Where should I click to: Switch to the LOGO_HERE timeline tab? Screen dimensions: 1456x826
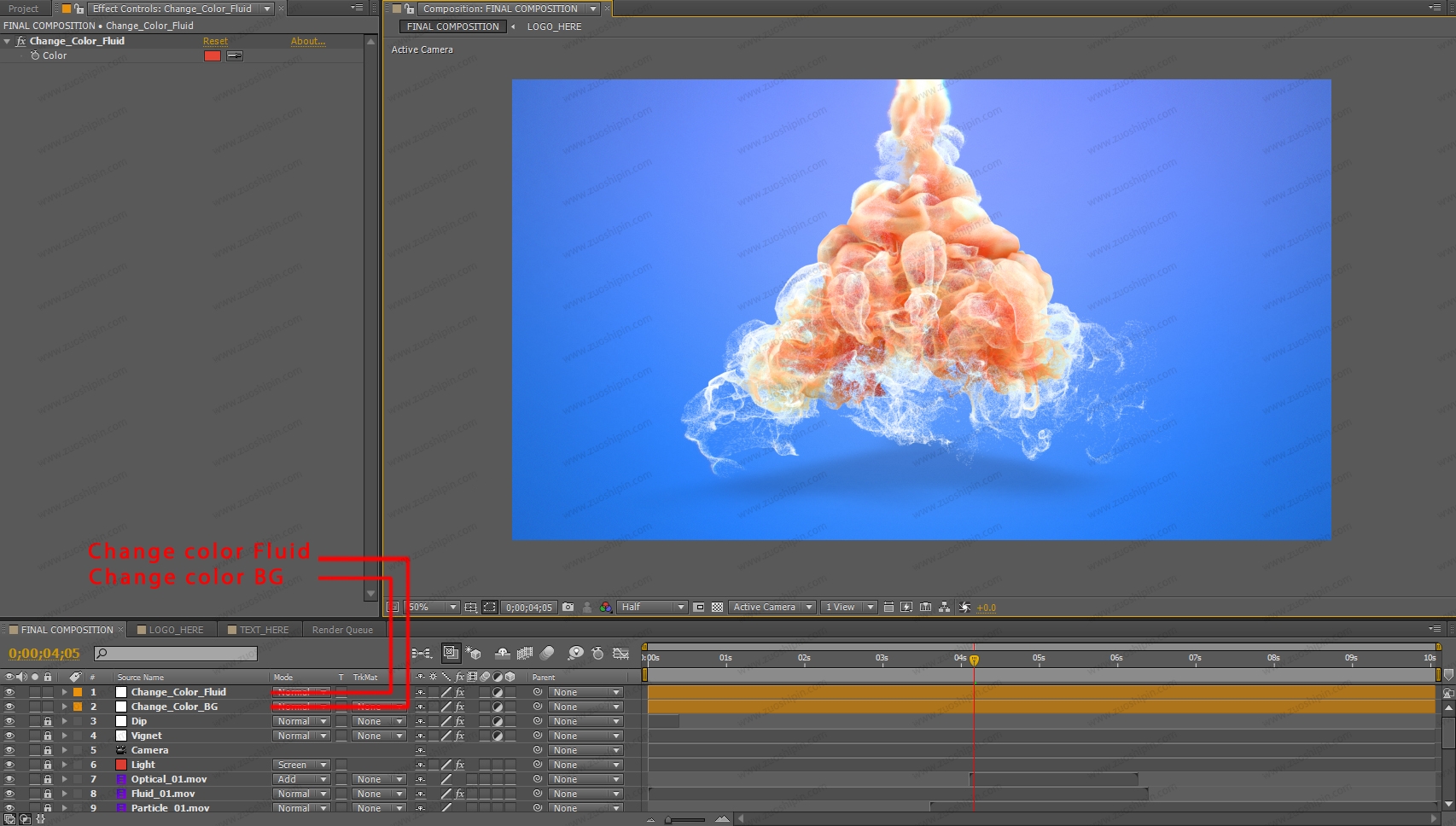[x=176, y=630]
